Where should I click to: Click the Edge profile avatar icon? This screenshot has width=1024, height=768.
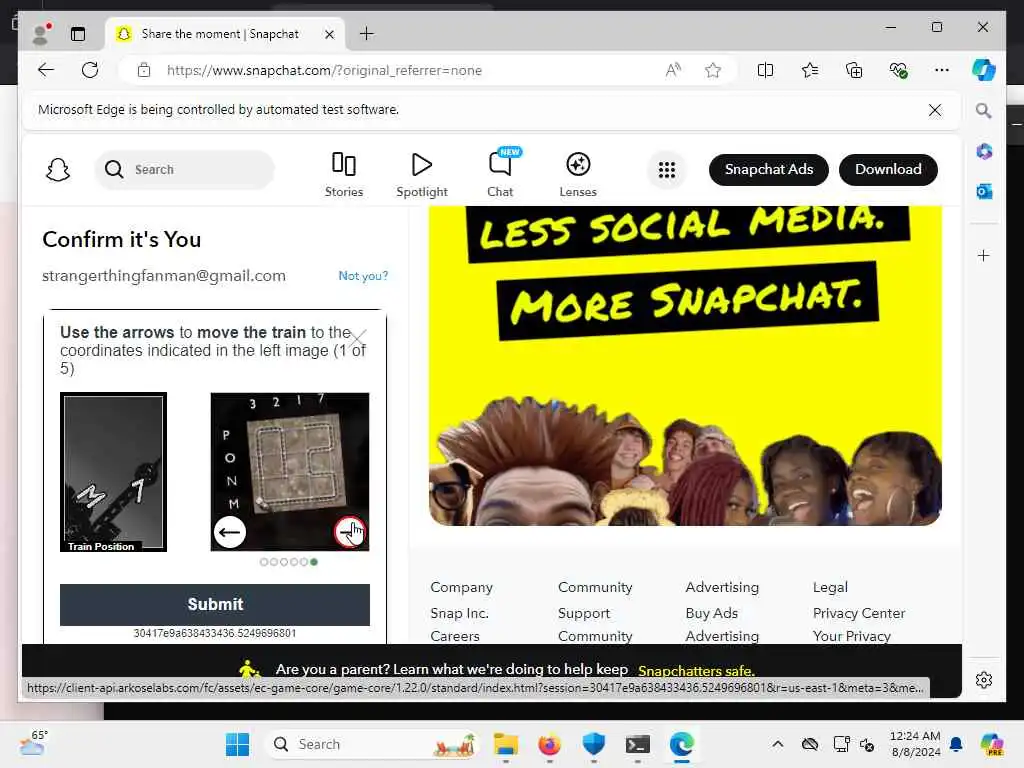(x=40, y=34)
